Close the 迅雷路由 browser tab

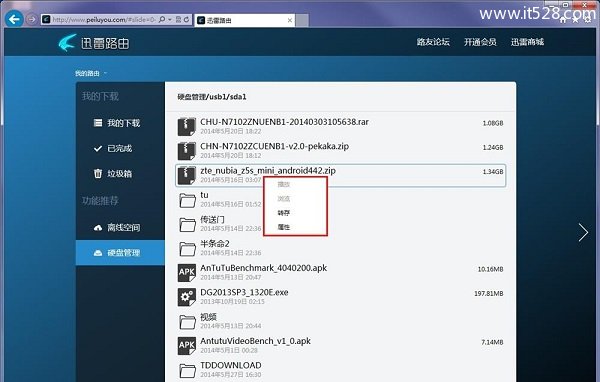290,20
